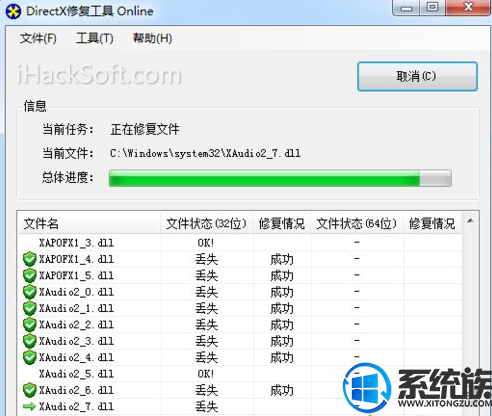Click 文件状态(64位) column header

pyautogui.click(x=357, y=223)
